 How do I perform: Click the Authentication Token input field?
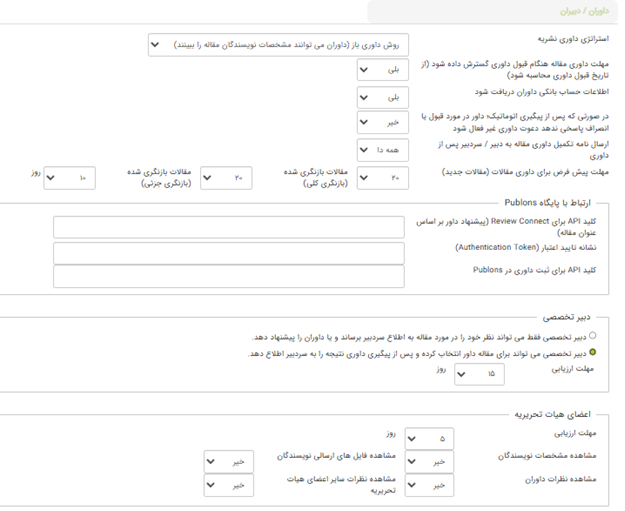[x=229, y=252]
